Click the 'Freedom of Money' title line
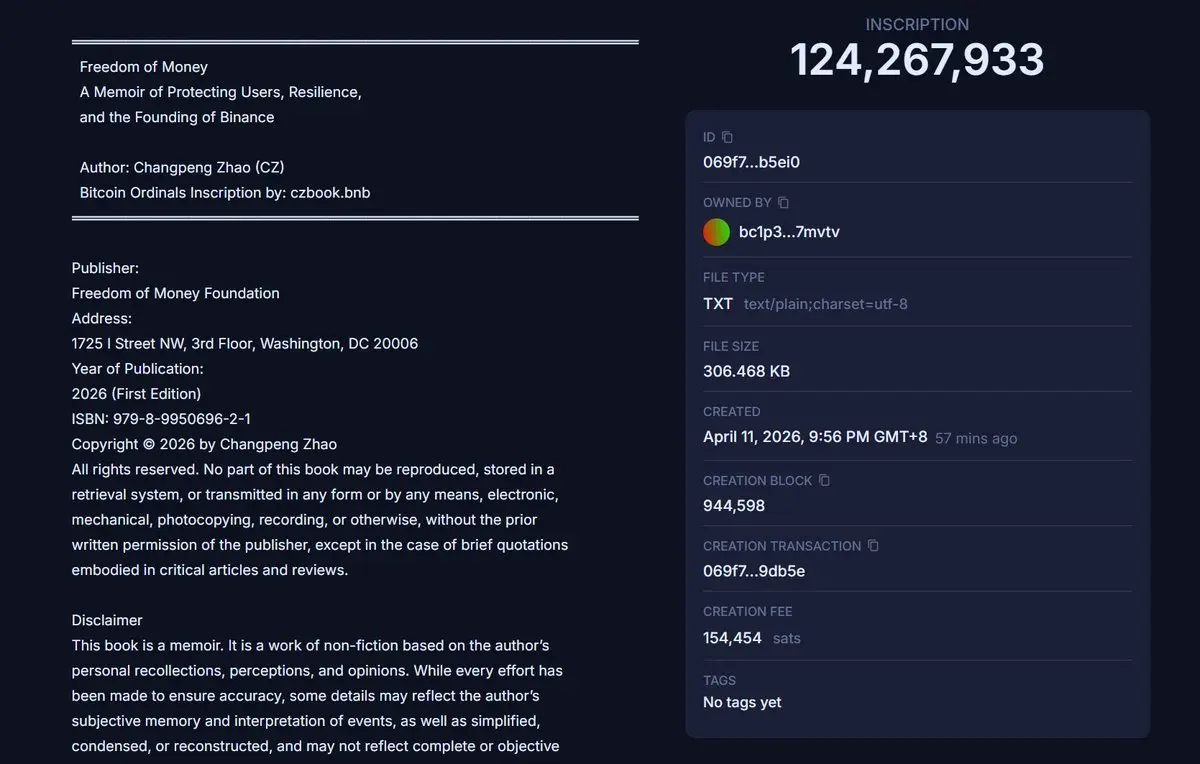 coord(144,67)
